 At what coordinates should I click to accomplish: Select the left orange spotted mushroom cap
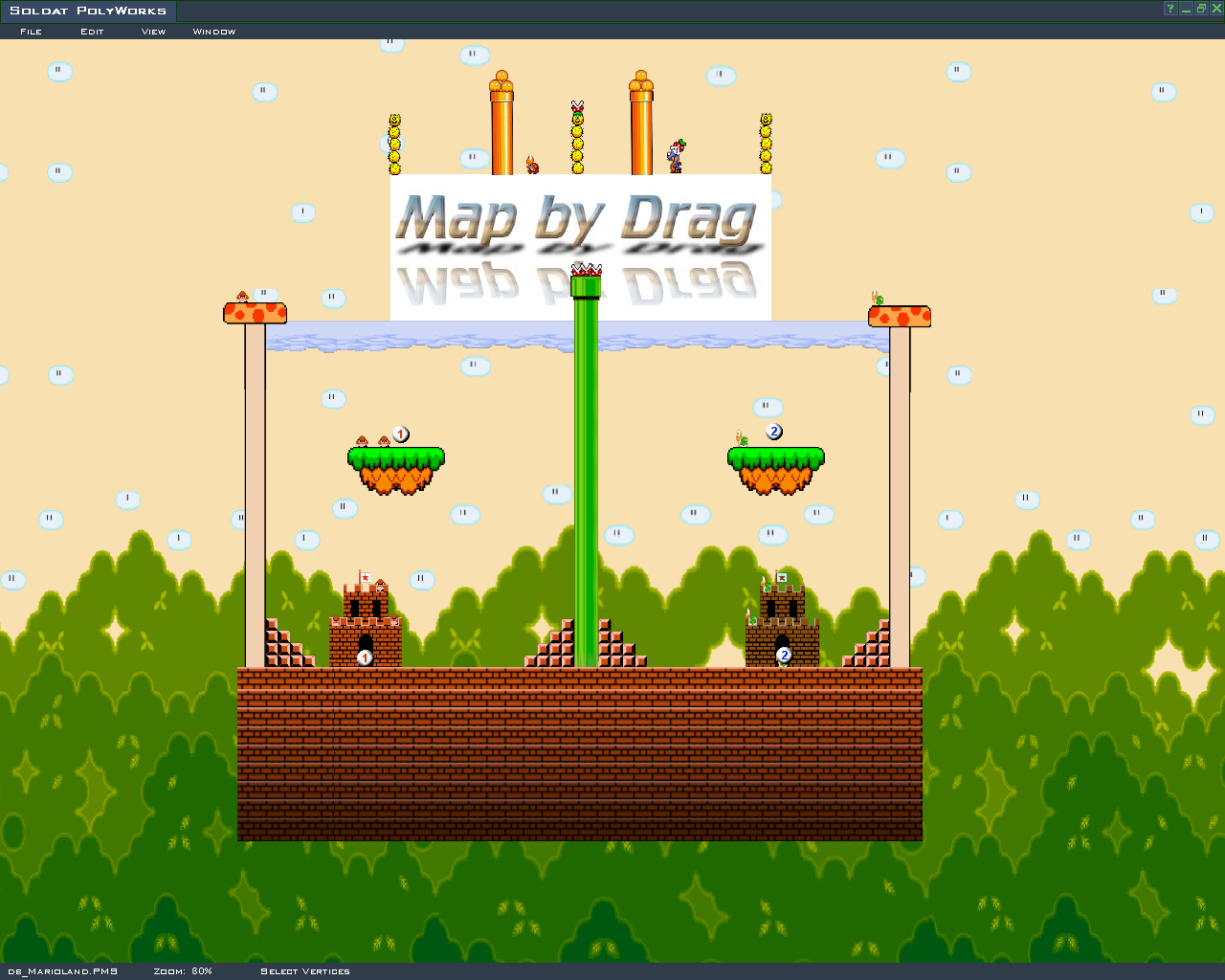pos(255,313)
